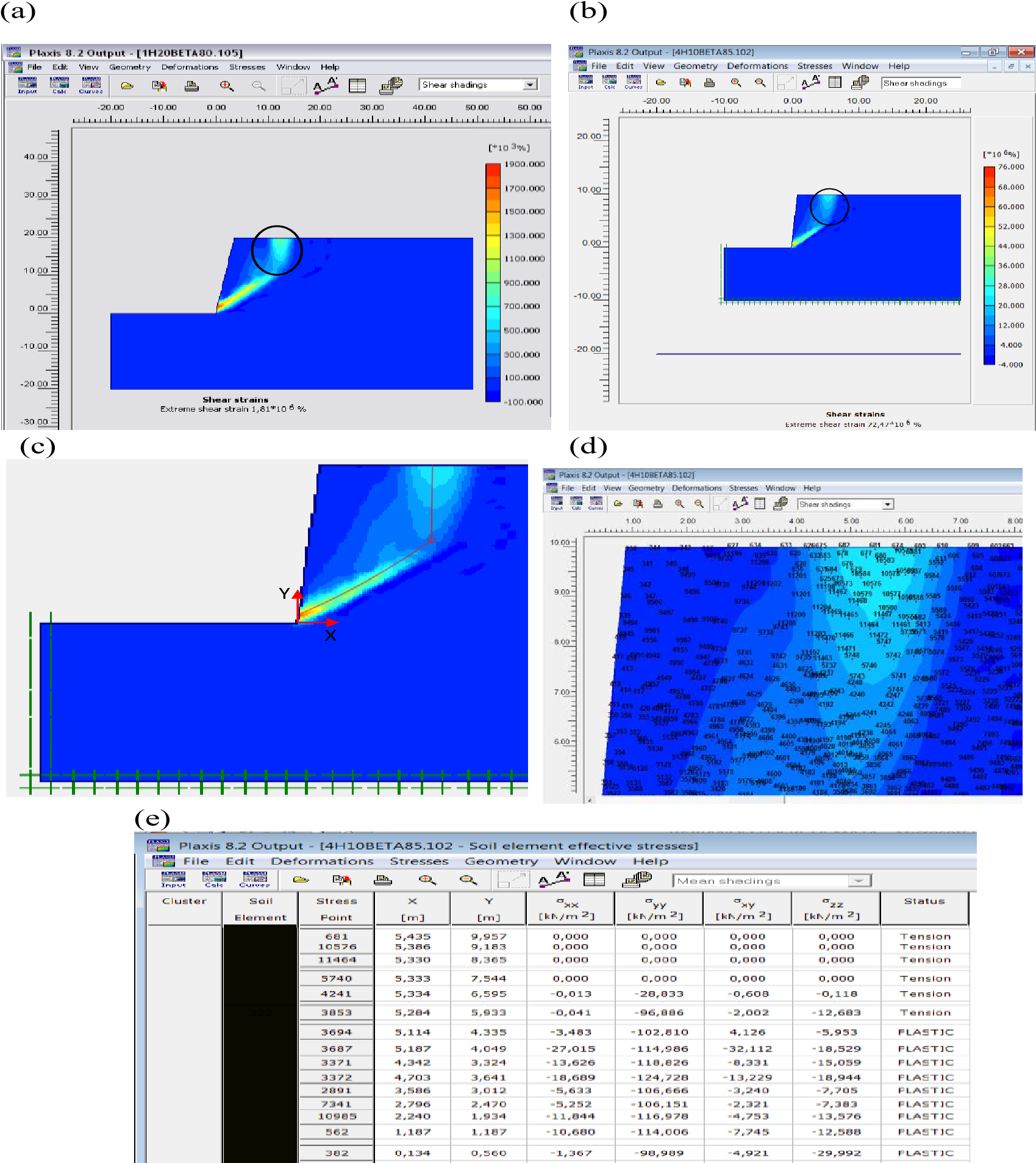Select the A-A' cross-section tool in the top-right window

(810, 82)
